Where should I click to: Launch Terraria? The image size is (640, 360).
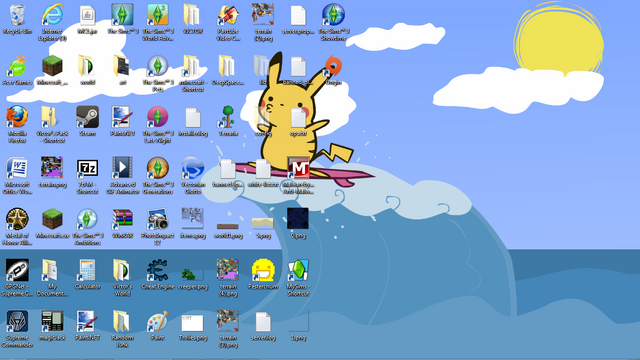(227, 118)
